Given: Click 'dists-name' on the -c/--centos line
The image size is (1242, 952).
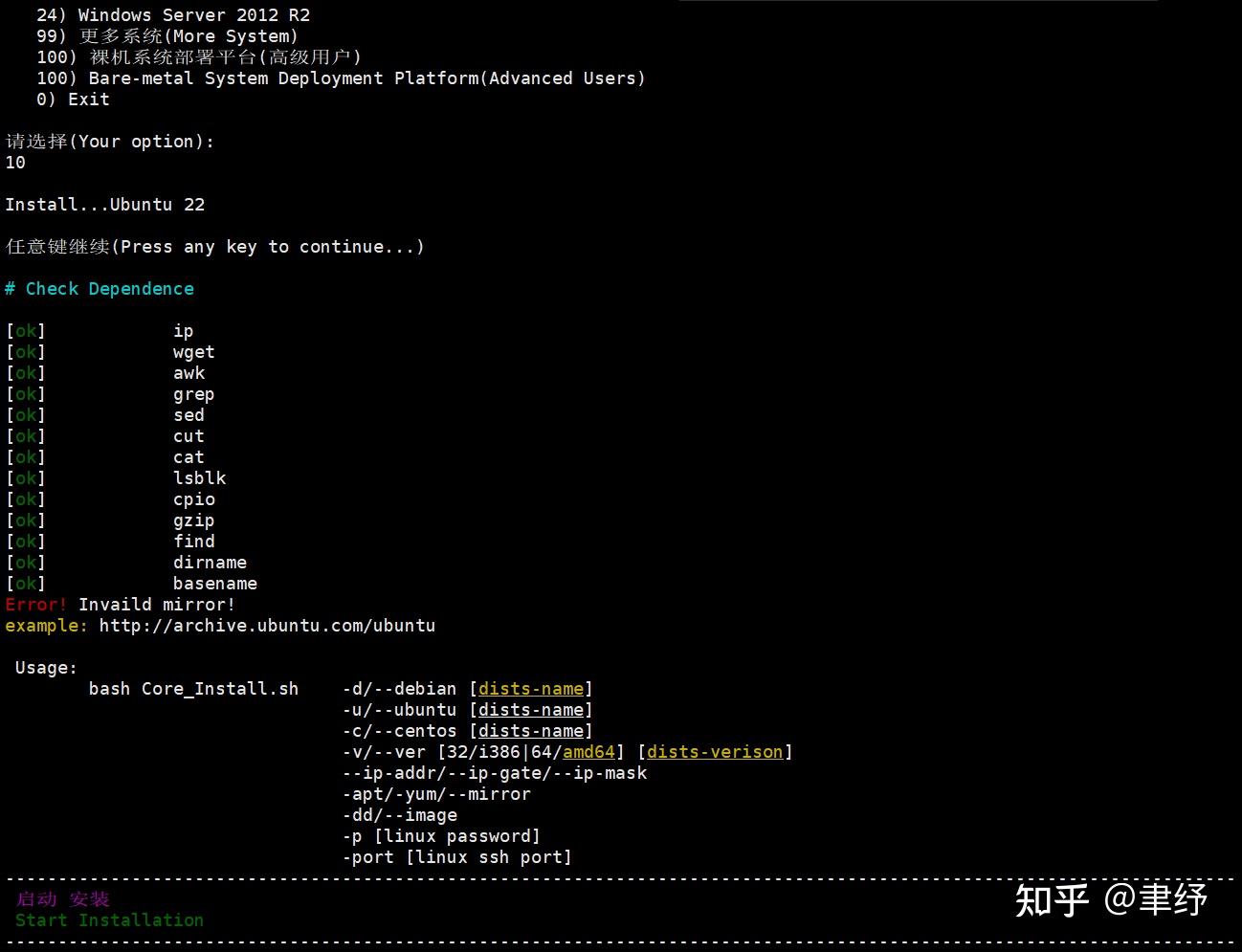Looking at the screenshot, I should coord(531,731).
